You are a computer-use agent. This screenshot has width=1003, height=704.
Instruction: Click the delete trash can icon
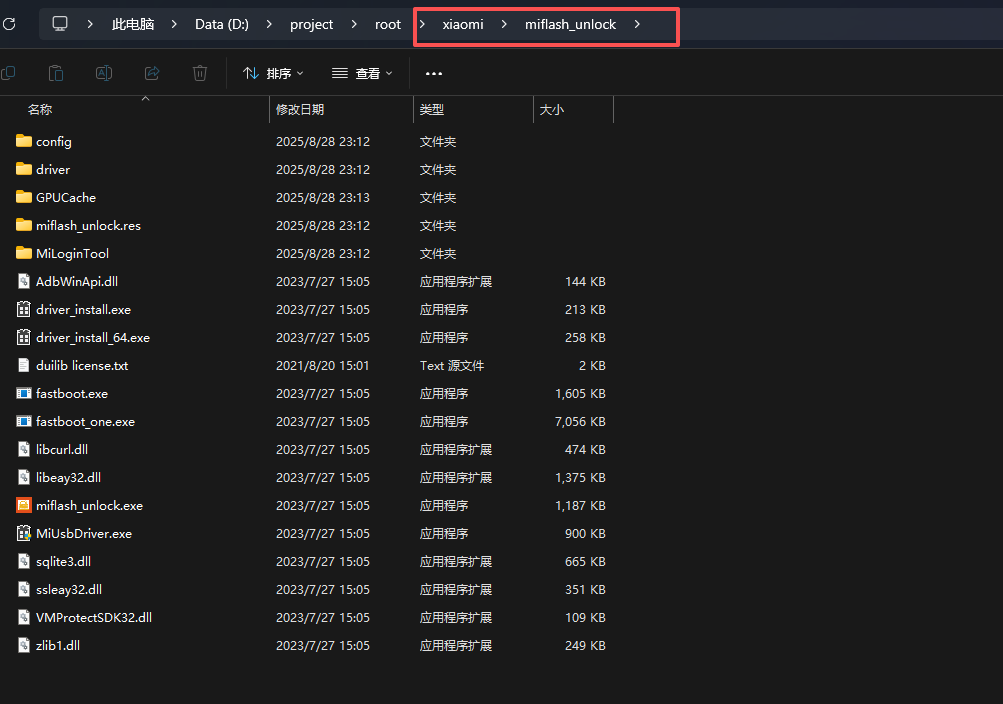200,74
